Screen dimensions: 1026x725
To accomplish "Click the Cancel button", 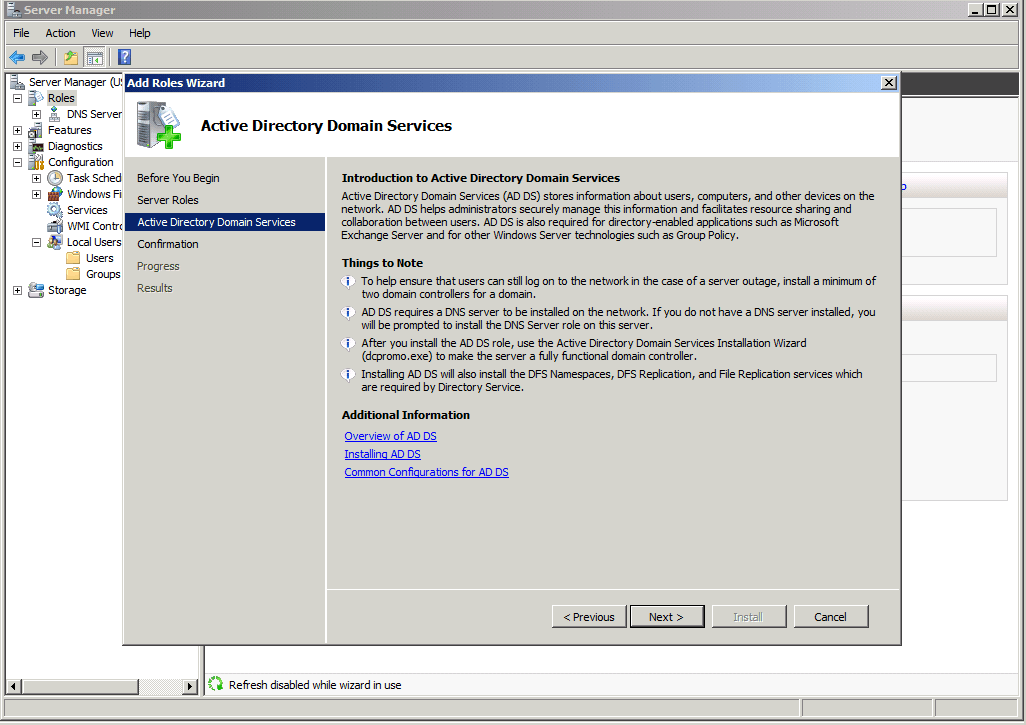I will coord(830,616).
